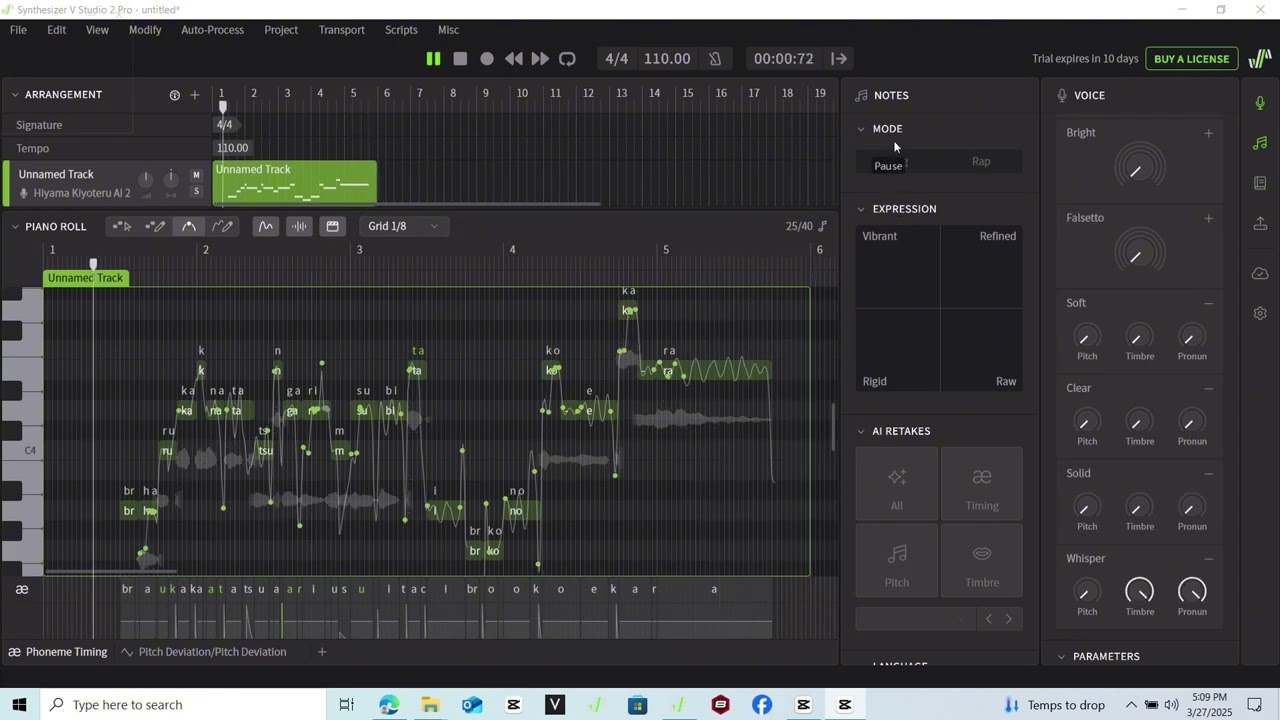This screenshot has height=720, width=1280.
Task: Collapse the Piano Roll panel
Action: click(15, 227)
